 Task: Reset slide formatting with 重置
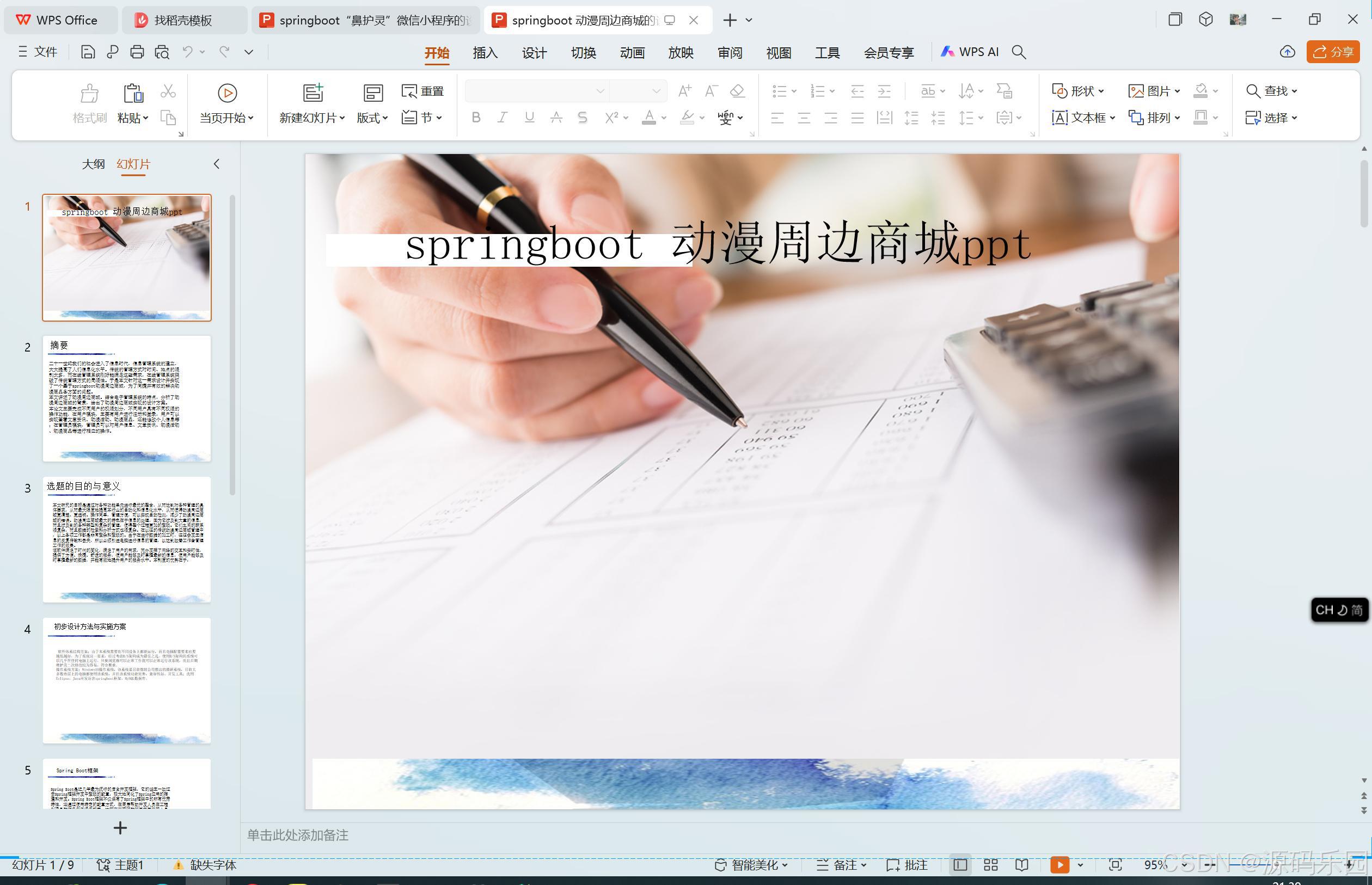tap(422, 91)
